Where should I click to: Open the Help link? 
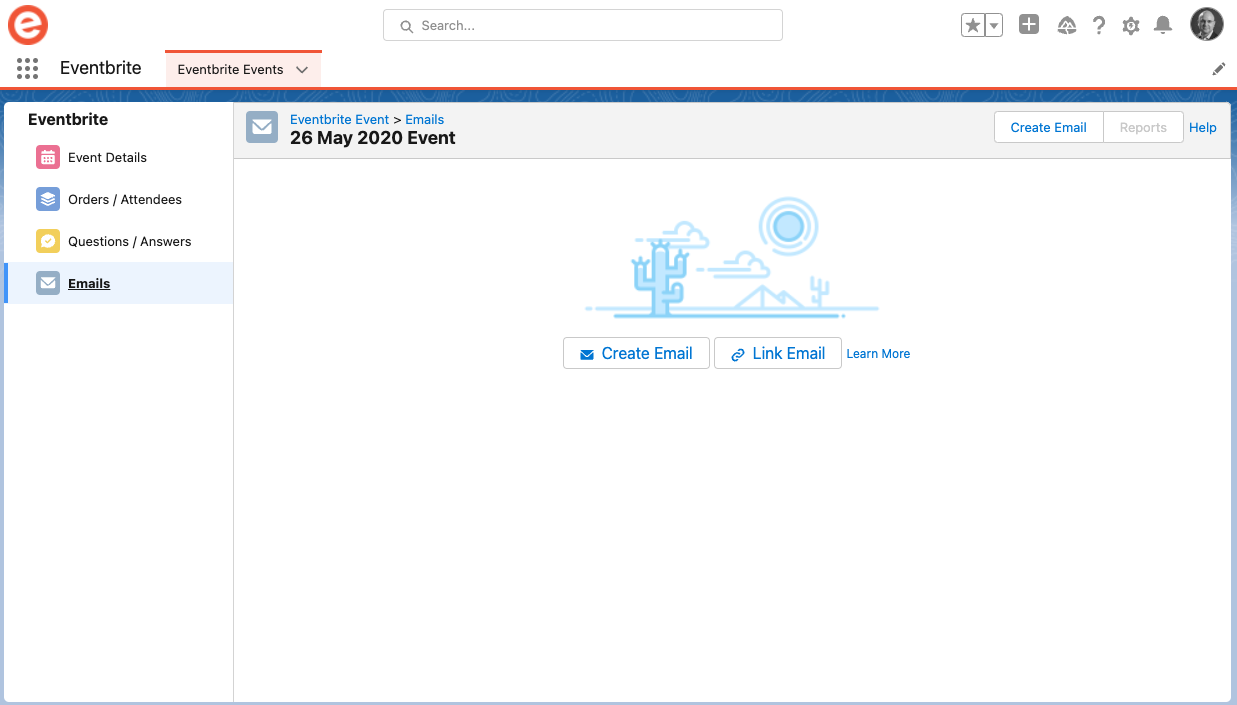(x=1203, y=127)
